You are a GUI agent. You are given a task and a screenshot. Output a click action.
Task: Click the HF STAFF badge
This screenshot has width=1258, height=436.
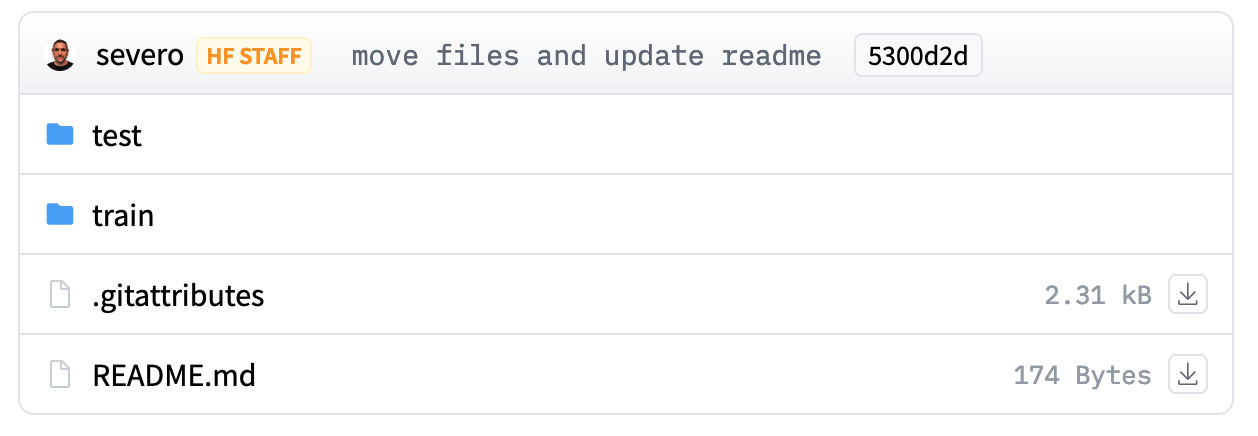[254, 56]
